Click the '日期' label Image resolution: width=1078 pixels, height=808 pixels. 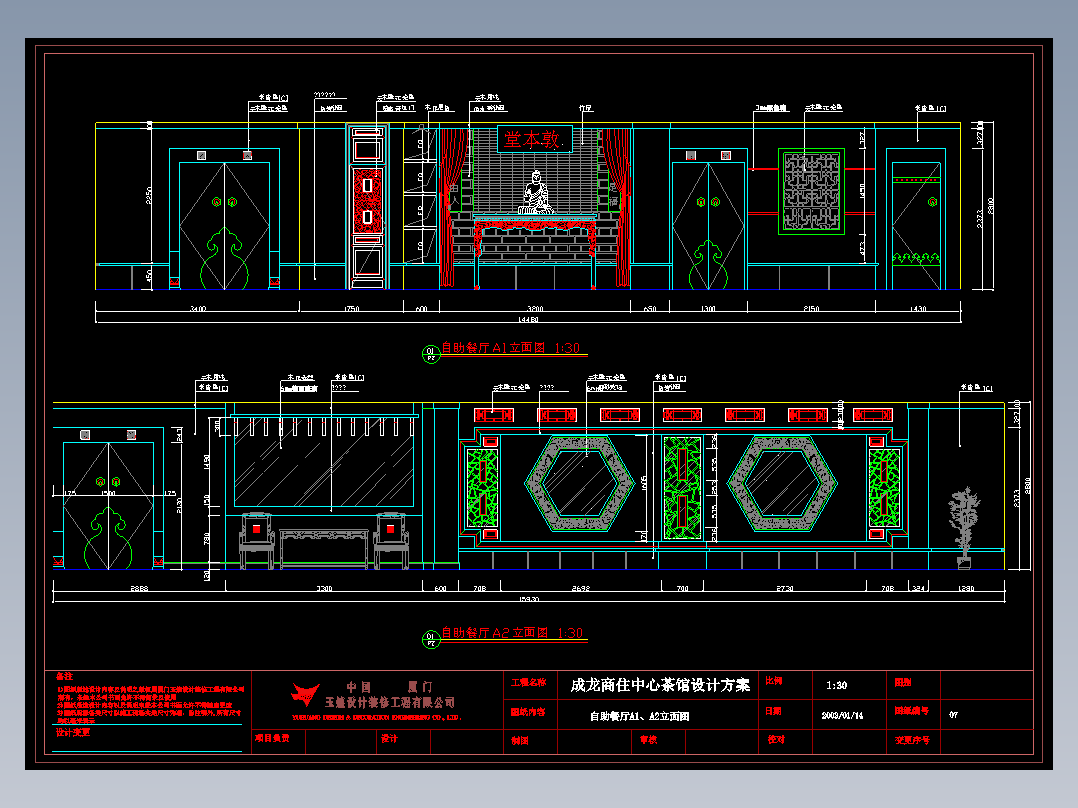pos(773,711)
